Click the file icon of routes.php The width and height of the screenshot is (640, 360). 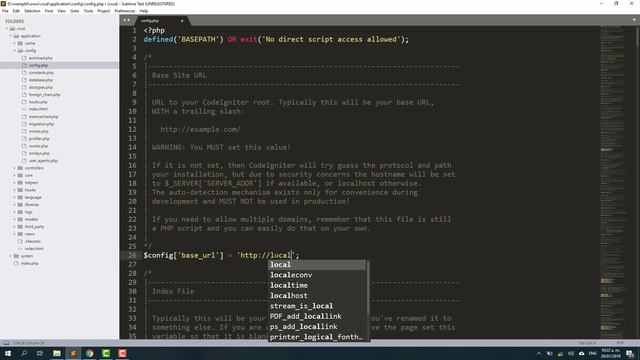click(24, 146)
